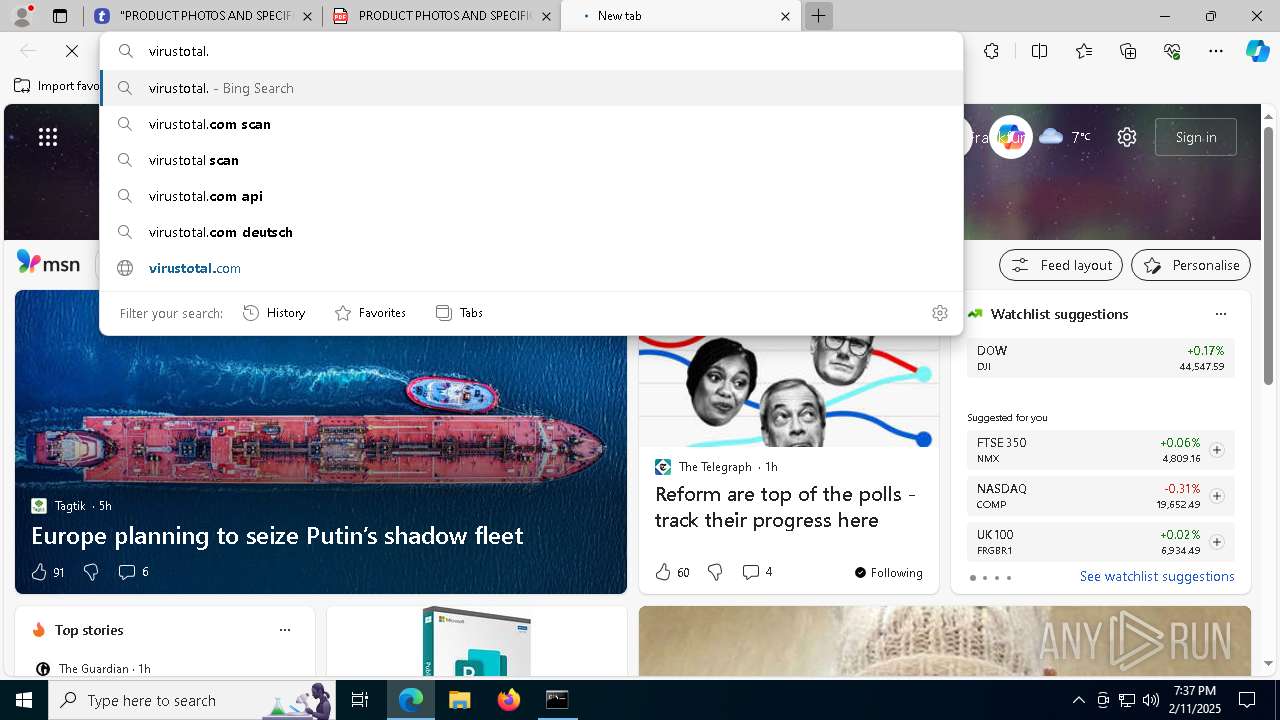Click the Copilot logo on MSN header

pos(1011,137)
